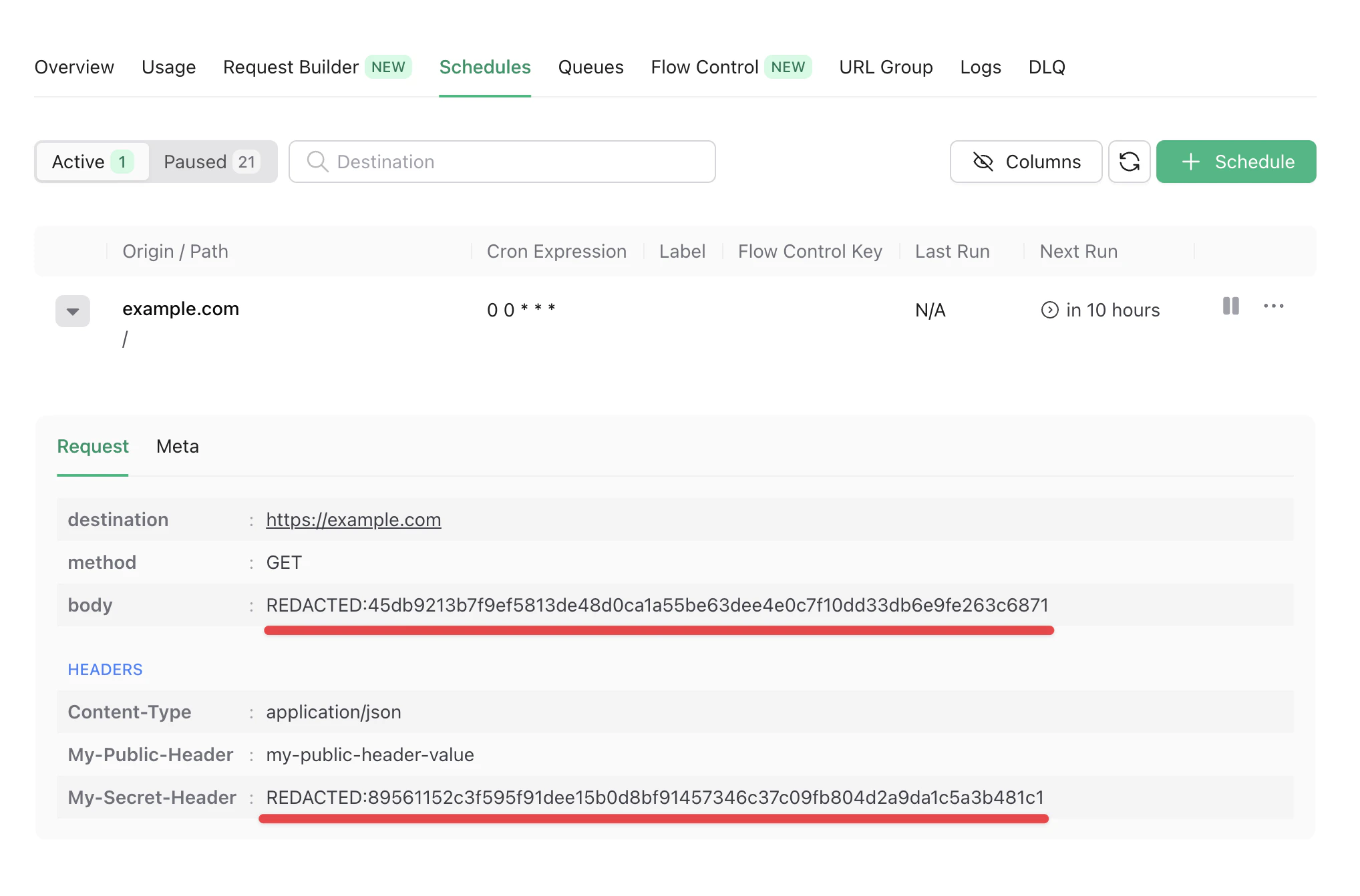
Task: Click the refresh schedules icon button
Action: click(x=1129, y=162)
